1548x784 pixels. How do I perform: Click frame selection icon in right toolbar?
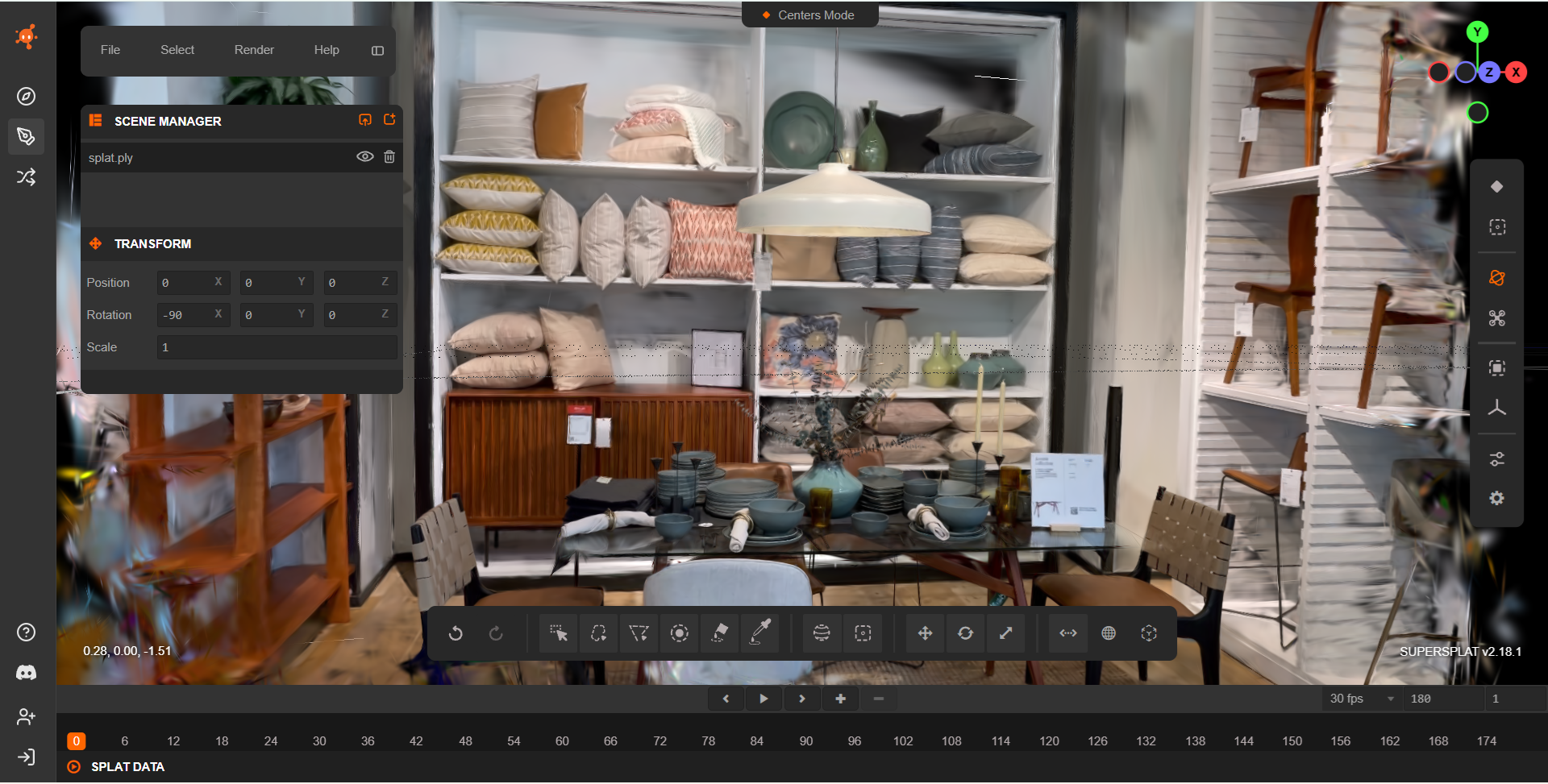pos(1497,368)
